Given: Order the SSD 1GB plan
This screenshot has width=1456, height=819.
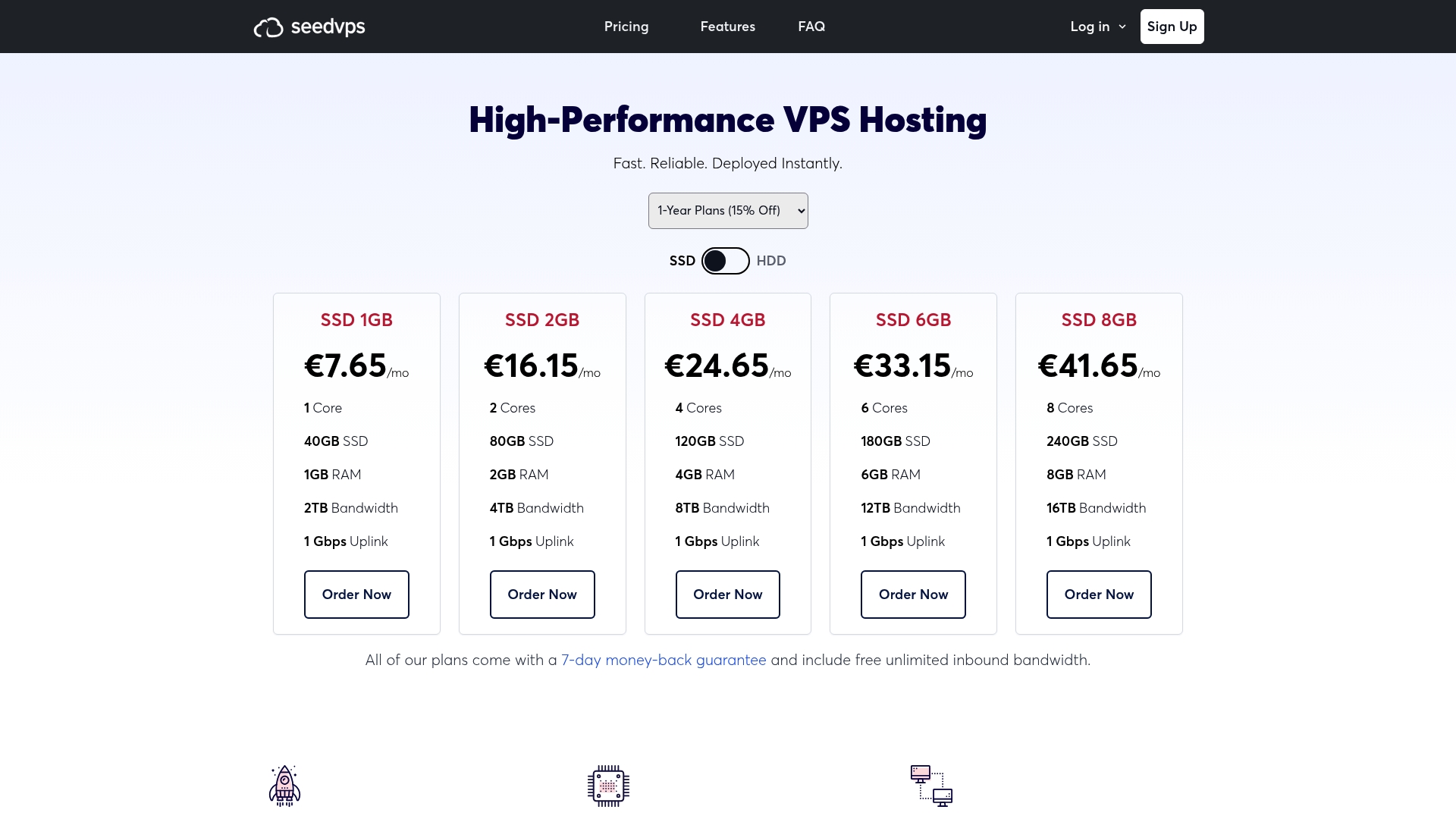Looking at the screenshot, I should click(356, 595).
